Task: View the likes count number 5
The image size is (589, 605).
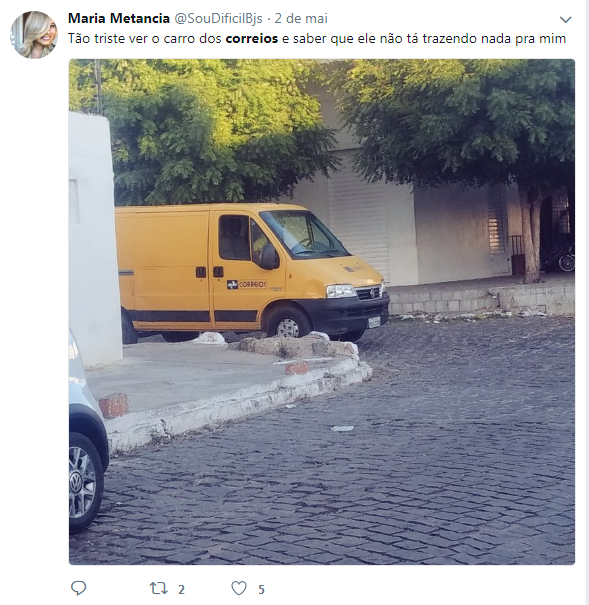Action: pos(261,590)
